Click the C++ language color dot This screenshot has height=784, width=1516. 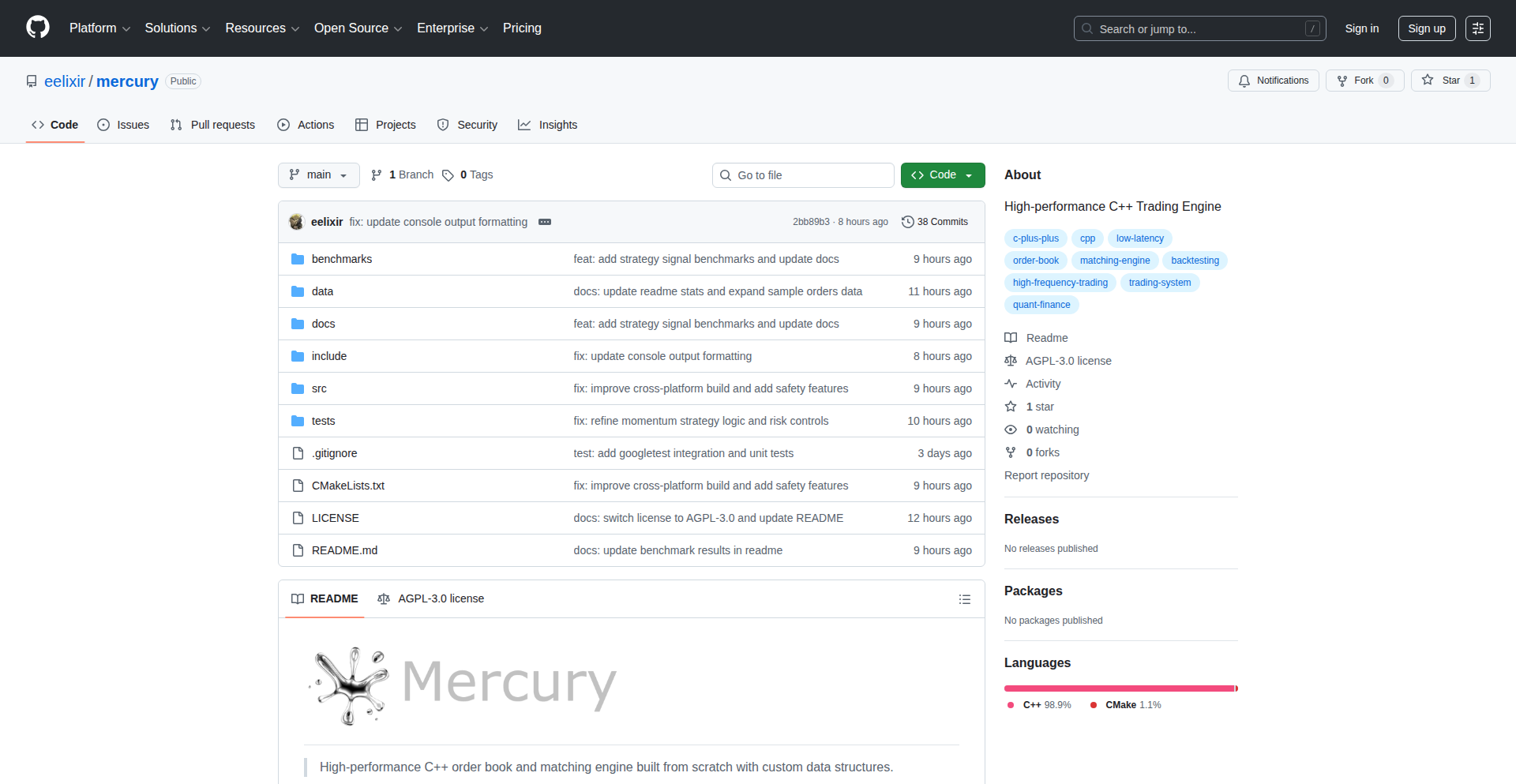pos(1011,705)
